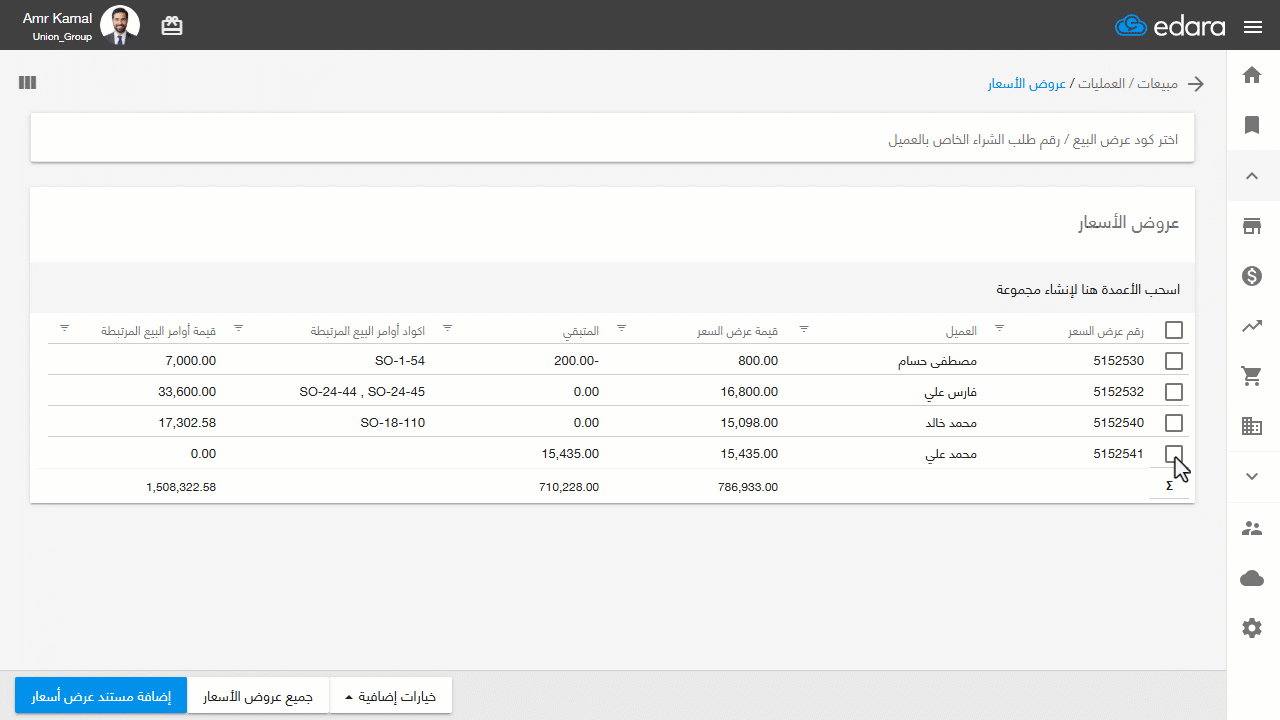Toggle the select-all header checkbox
The image size is (1280, 720).
(x=1174, y=330)
